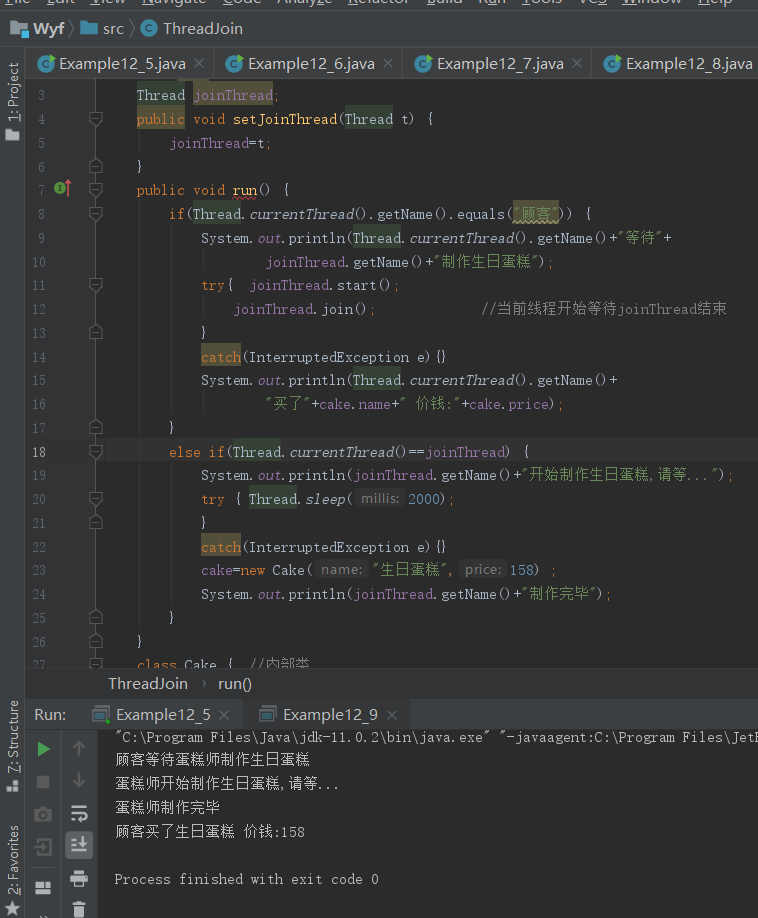This screenshot has width=758, height=918.
Task: Click the Dump Threads camera icon
Action: coord(43,814)
